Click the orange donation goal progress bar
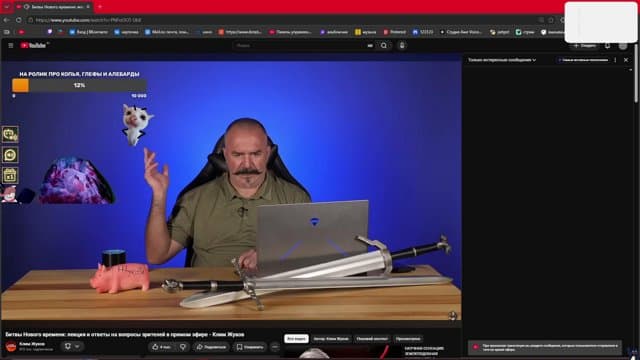This screenshot has height=360, width=640. click(79, 85)
